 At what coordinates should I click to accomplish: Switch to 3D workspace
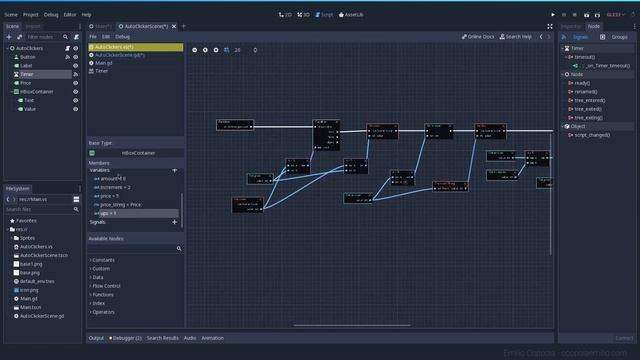(303, 15)
